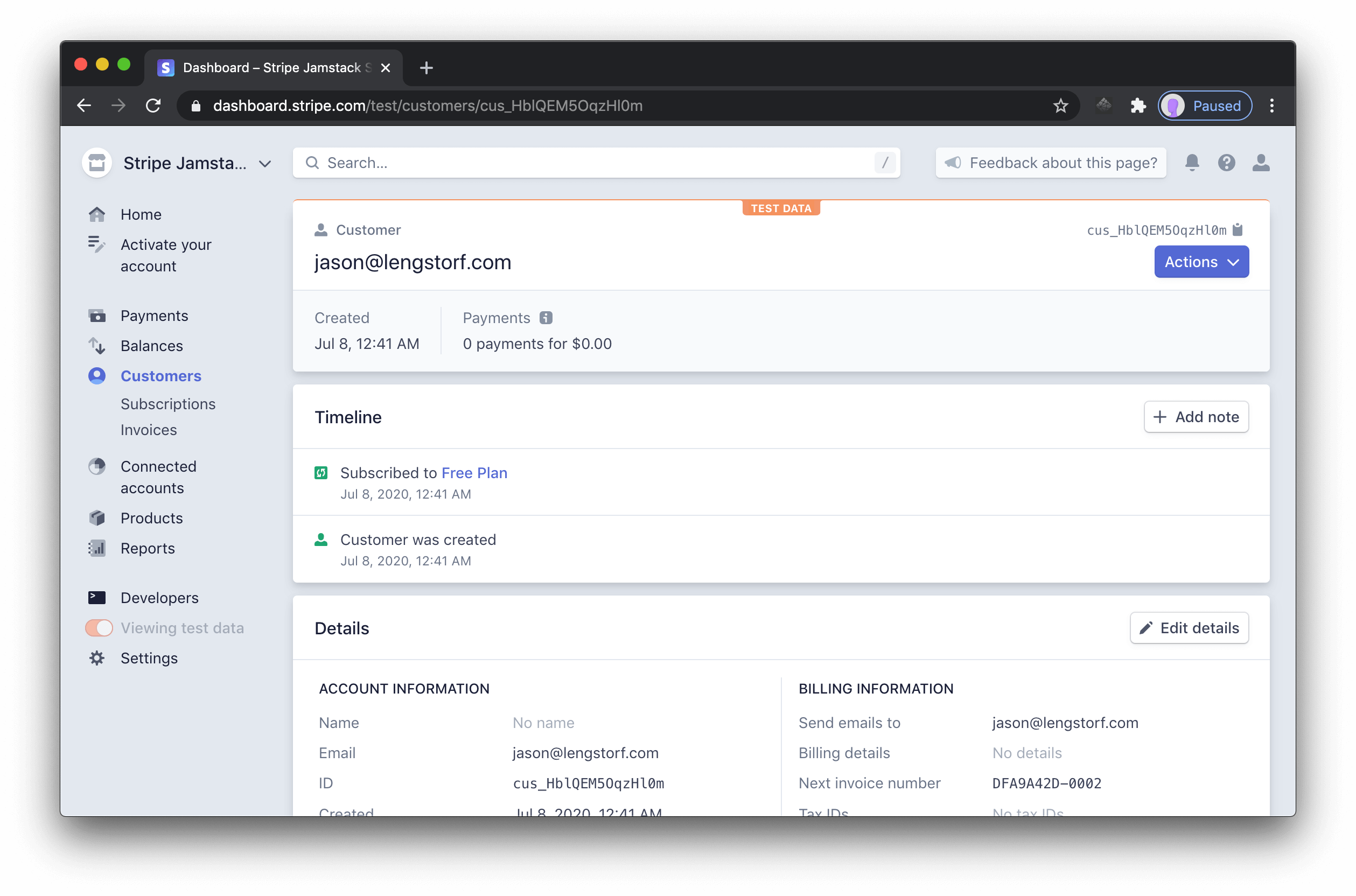Click the Edit details button
Viewport: 1356px width, 896px height.
point(1189,627)
